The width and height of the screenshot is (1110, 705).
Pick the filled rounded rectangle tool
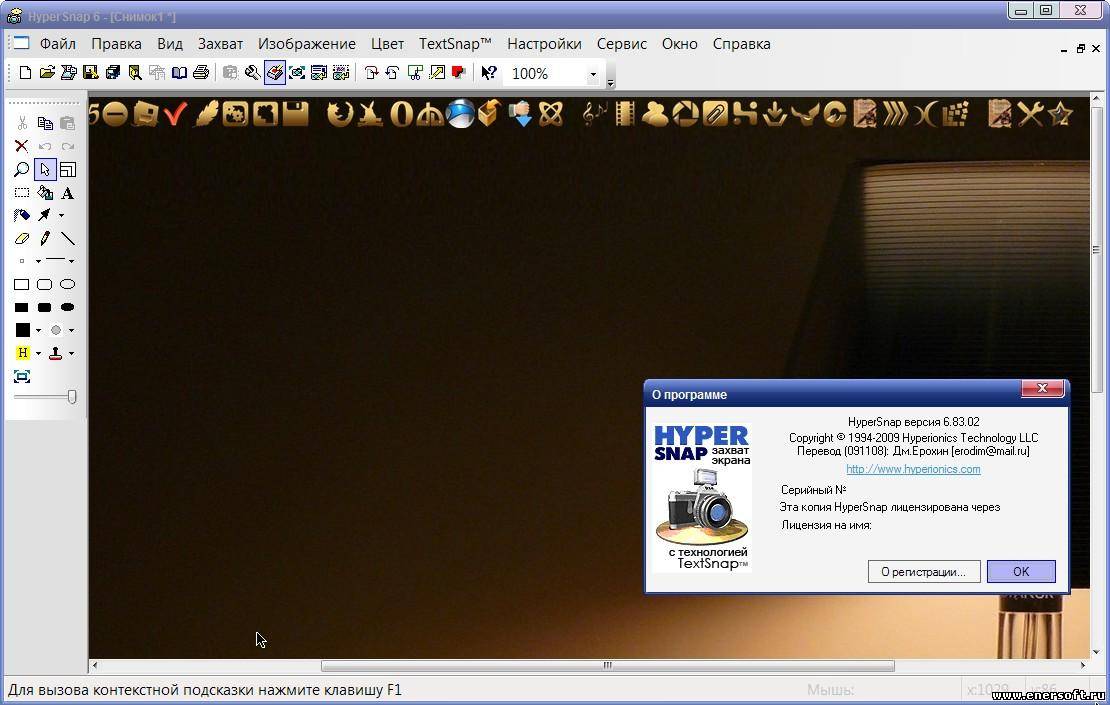click(45, 307)
